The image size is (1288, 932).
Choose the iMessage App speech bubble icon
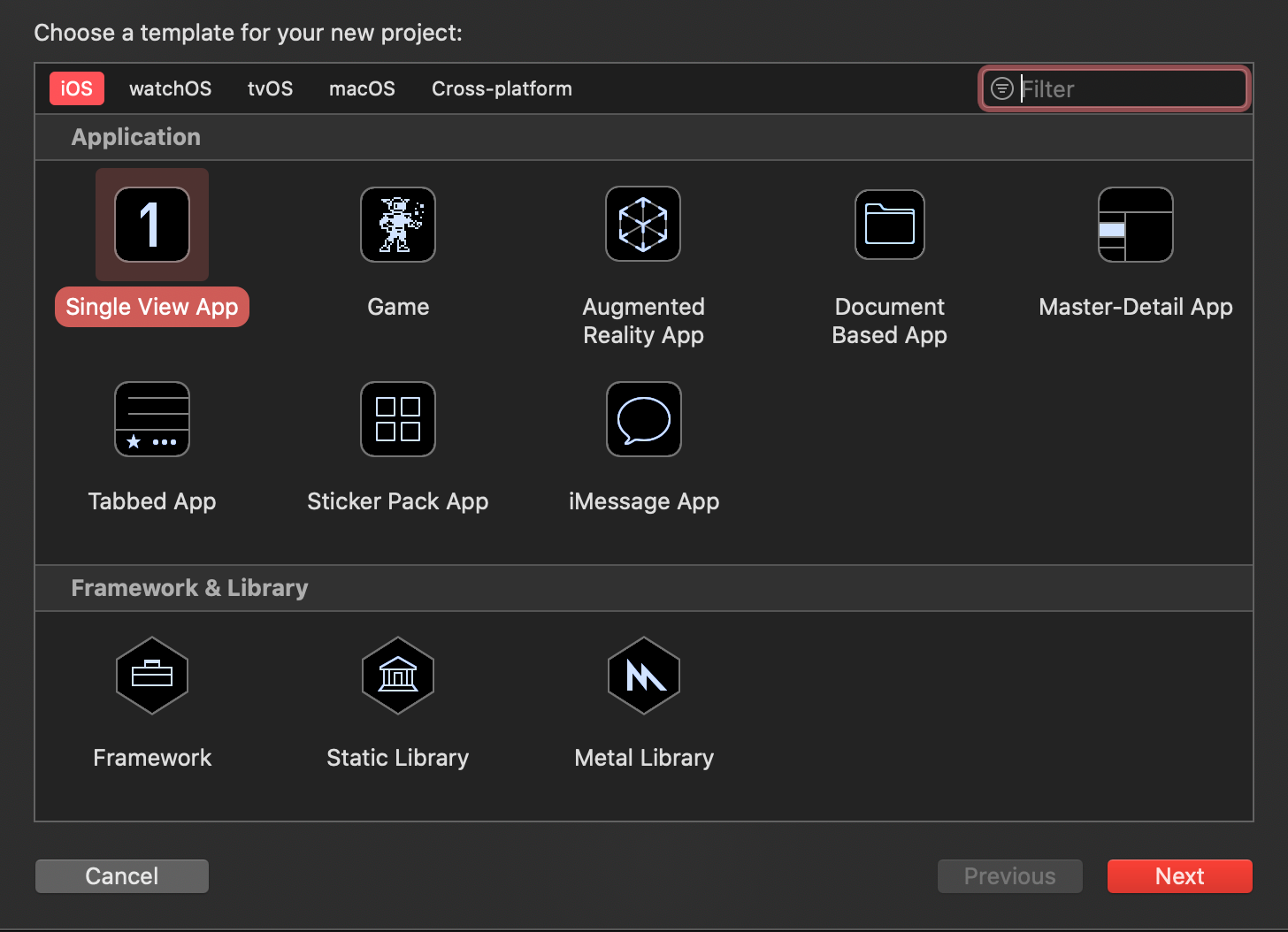coord(644,419)
